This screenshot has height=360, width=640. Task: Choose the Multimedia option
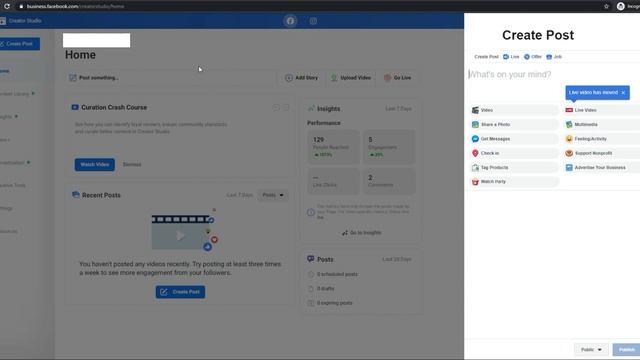[602, 124]
